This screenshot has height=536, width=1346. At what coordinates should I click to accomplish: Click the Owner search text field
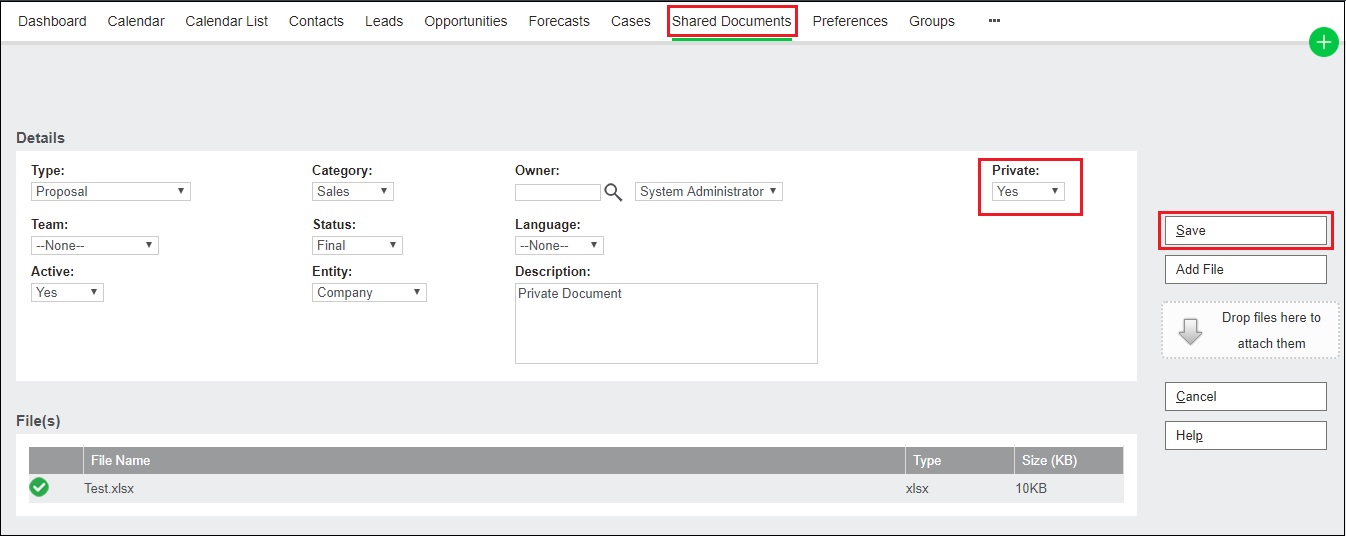tap(558, 192)
